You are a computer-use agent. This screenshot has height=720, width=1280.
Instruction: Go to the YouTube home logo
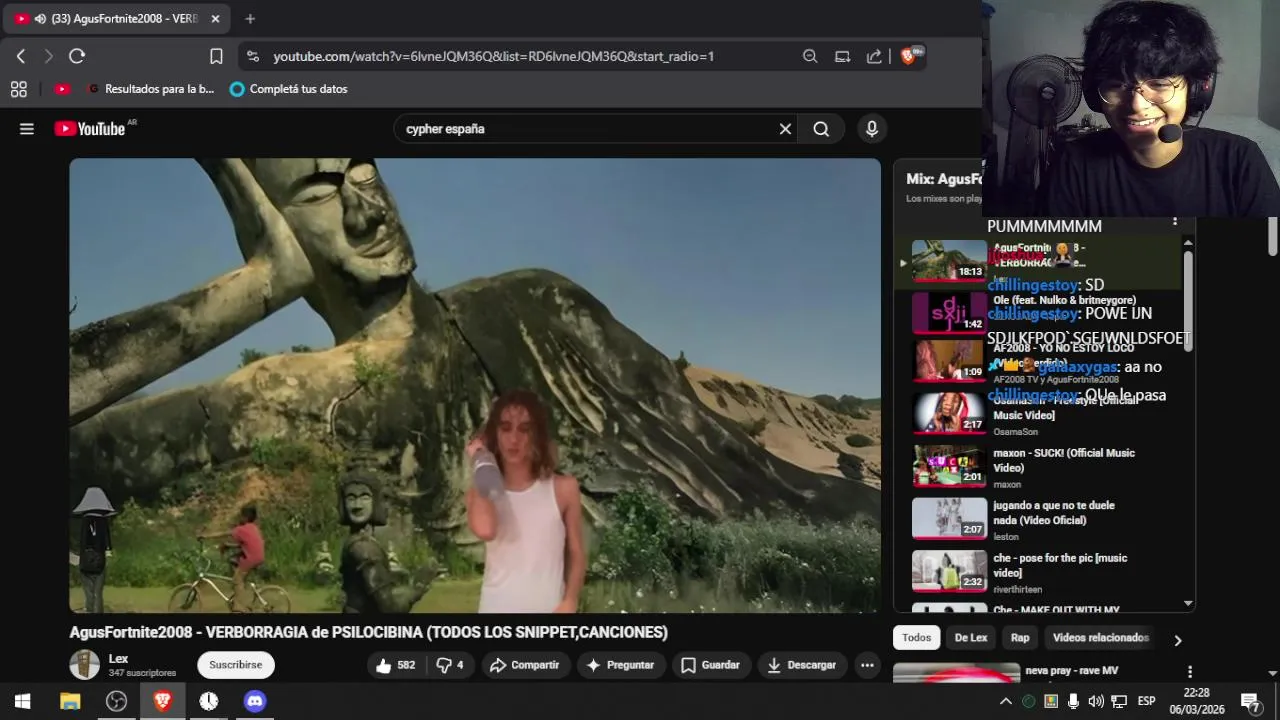click(90, 129)
